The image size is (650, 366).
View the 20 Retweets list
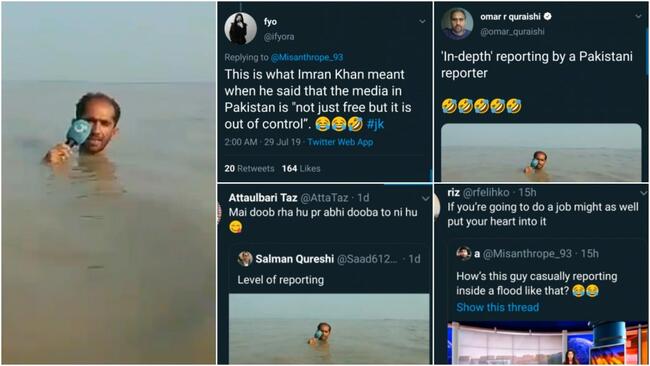point(250,169)
